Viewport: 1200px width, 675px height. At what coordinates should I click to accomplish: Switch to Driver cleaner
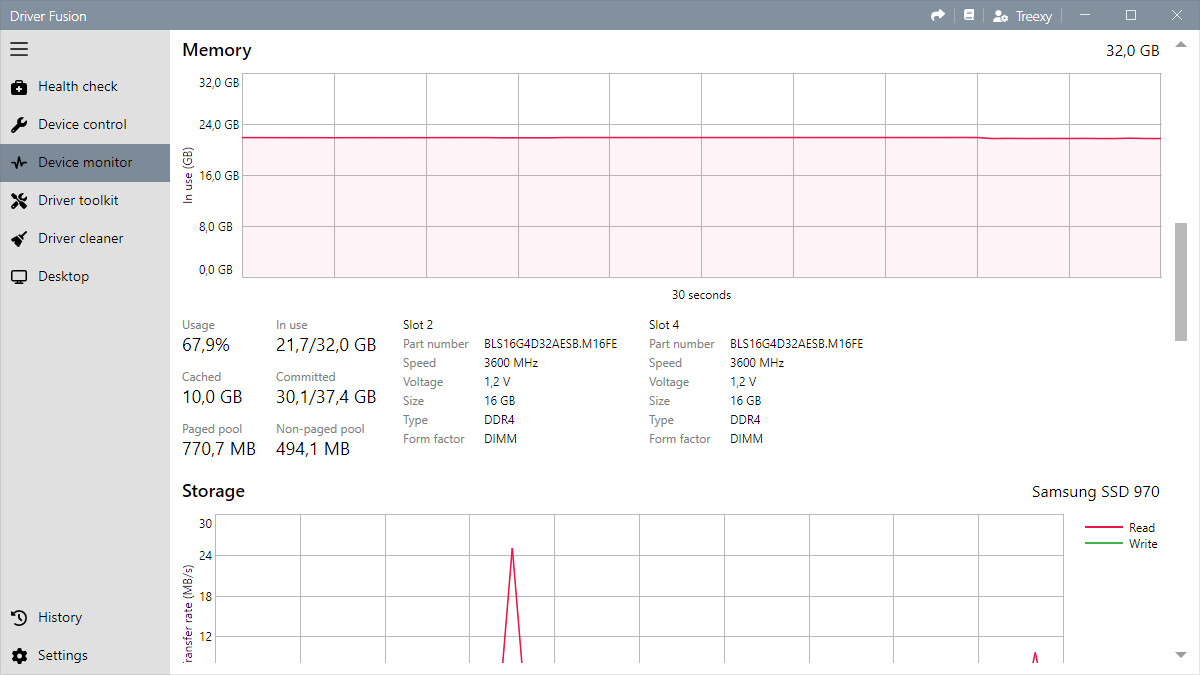pos(85,239)
